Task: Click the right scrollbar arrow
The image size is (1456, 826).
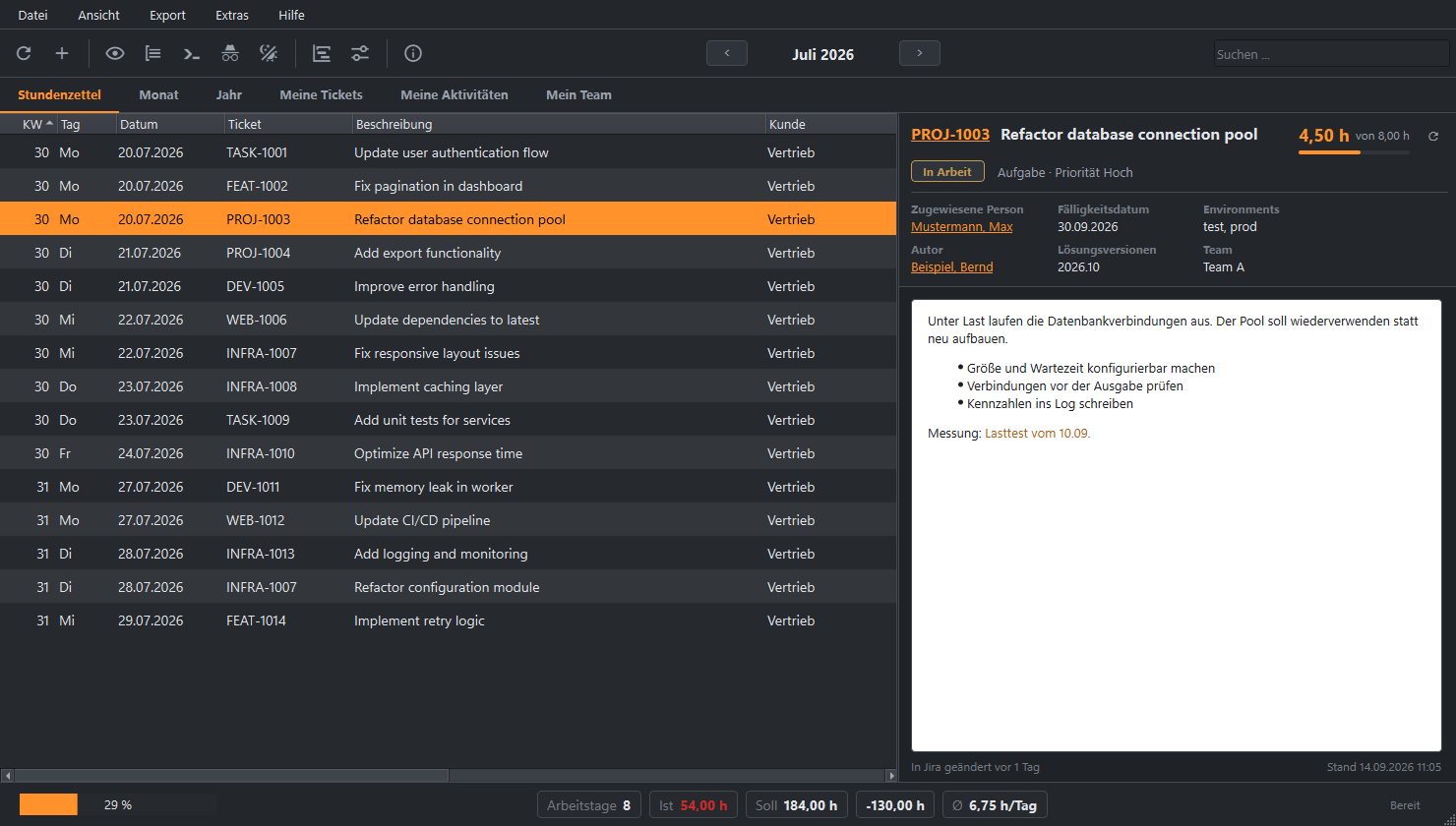Action: click(x=889, y=776)
